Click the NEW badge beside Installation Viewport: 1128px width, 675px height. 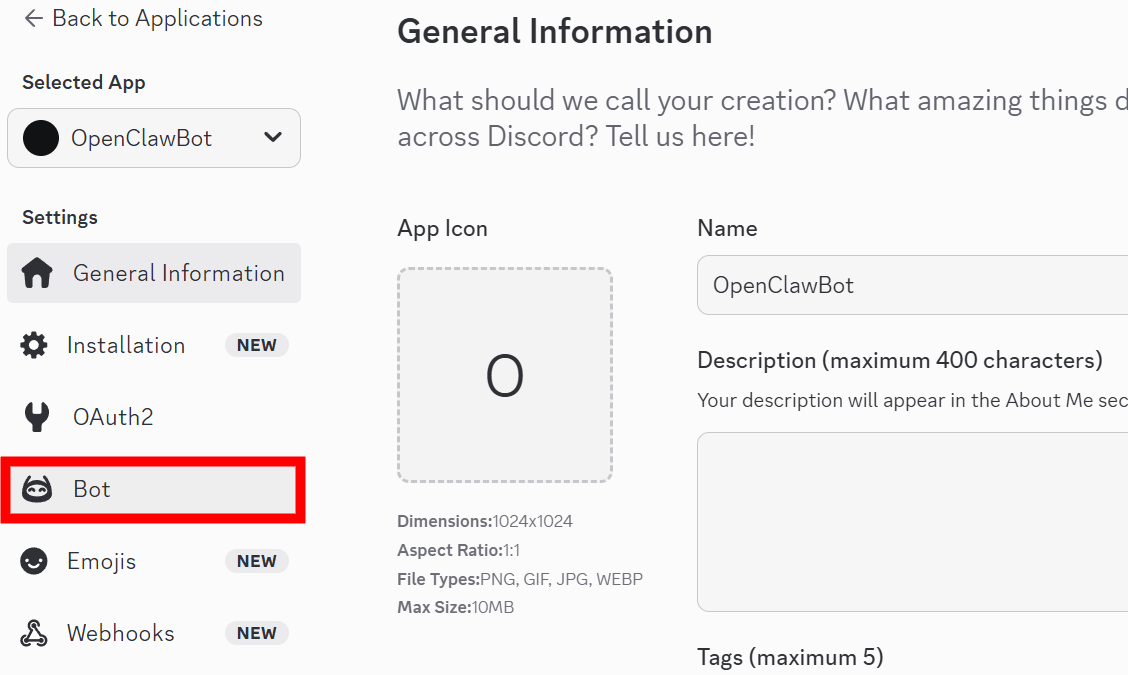click(x=257, y=345)
